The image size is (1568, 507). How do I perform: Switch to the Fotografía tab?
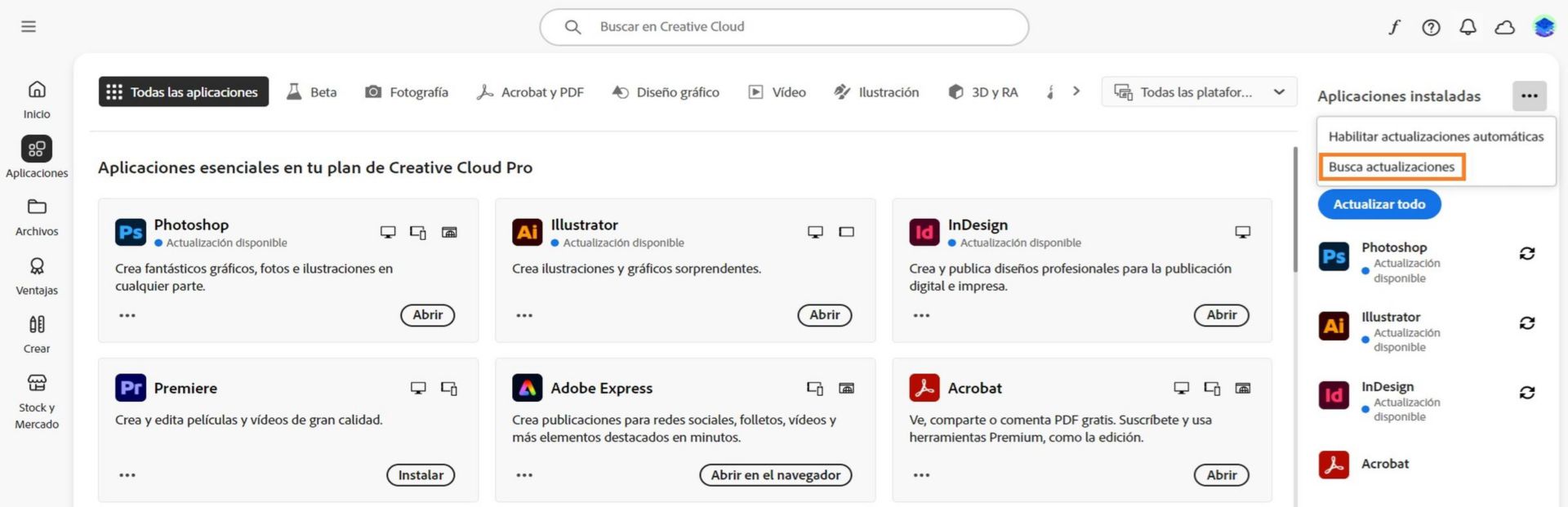click(407, 92)
